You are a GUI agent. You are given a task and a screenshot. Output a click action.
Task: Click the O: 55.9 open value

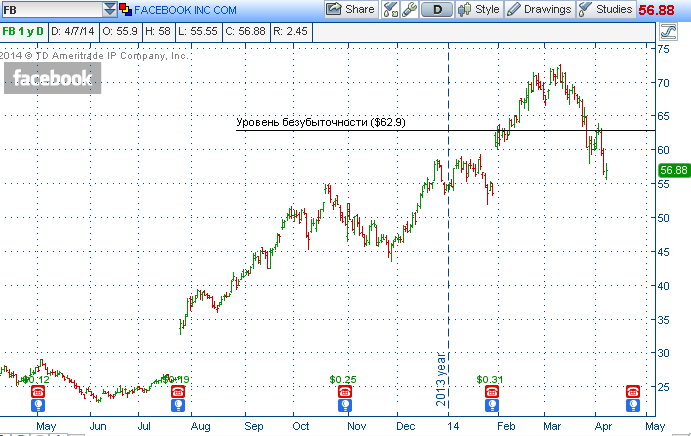tap(120, 31)
